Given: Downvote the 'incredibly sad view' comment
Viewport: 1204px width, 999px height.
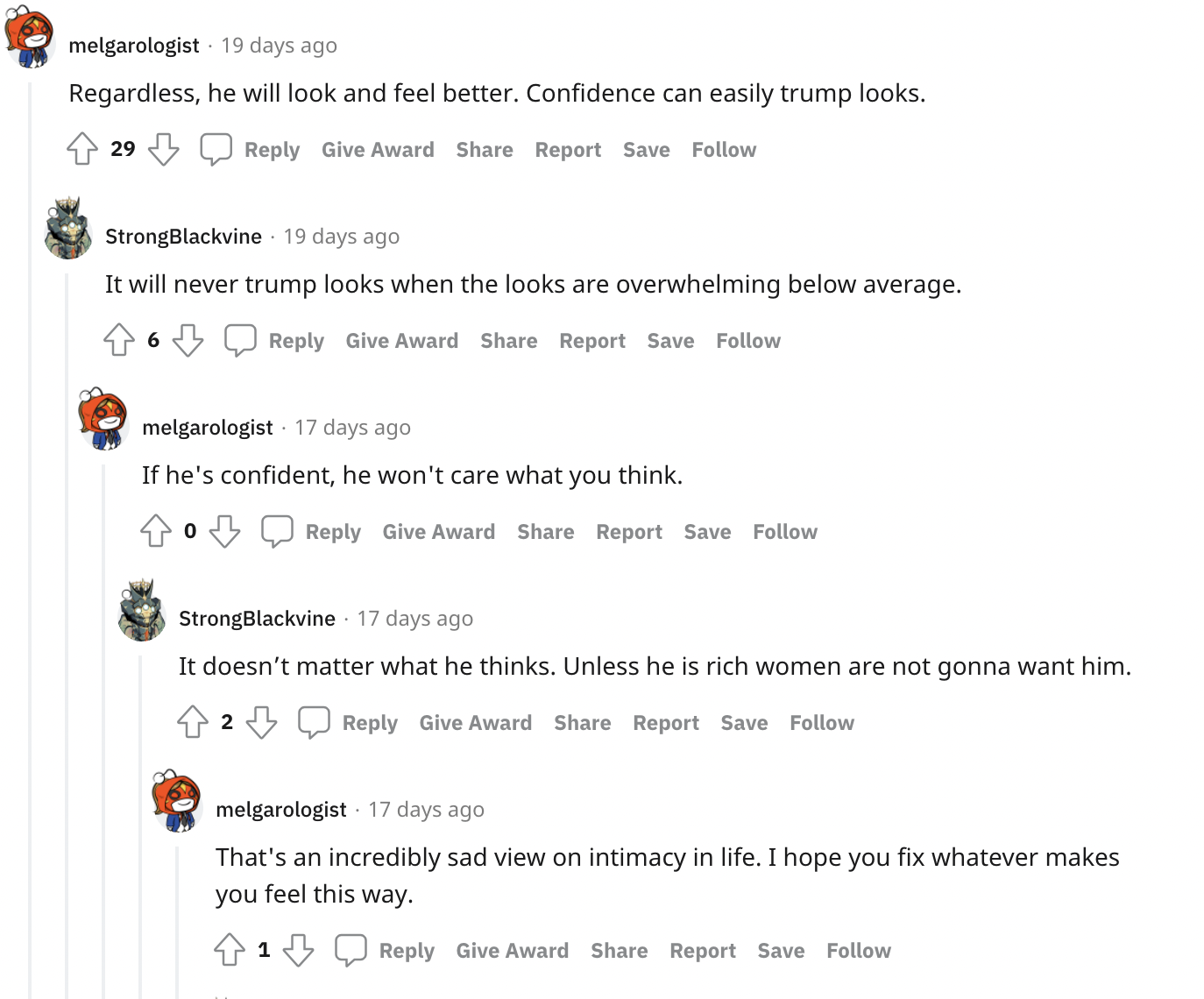Looking at the screenshot, I should [x=298, y=950].
